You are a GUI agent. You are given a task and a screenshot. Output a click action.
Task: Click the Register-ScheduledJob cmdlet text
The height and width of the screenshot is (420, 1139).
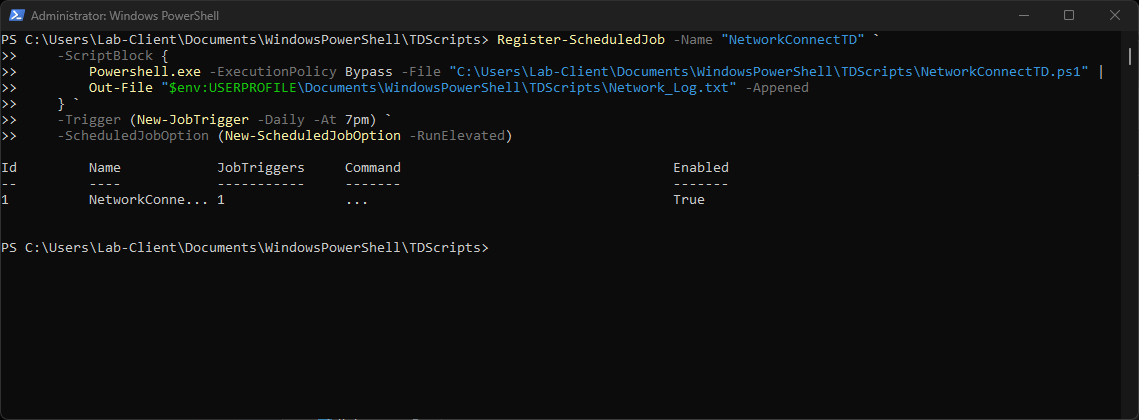coord(580,39)
